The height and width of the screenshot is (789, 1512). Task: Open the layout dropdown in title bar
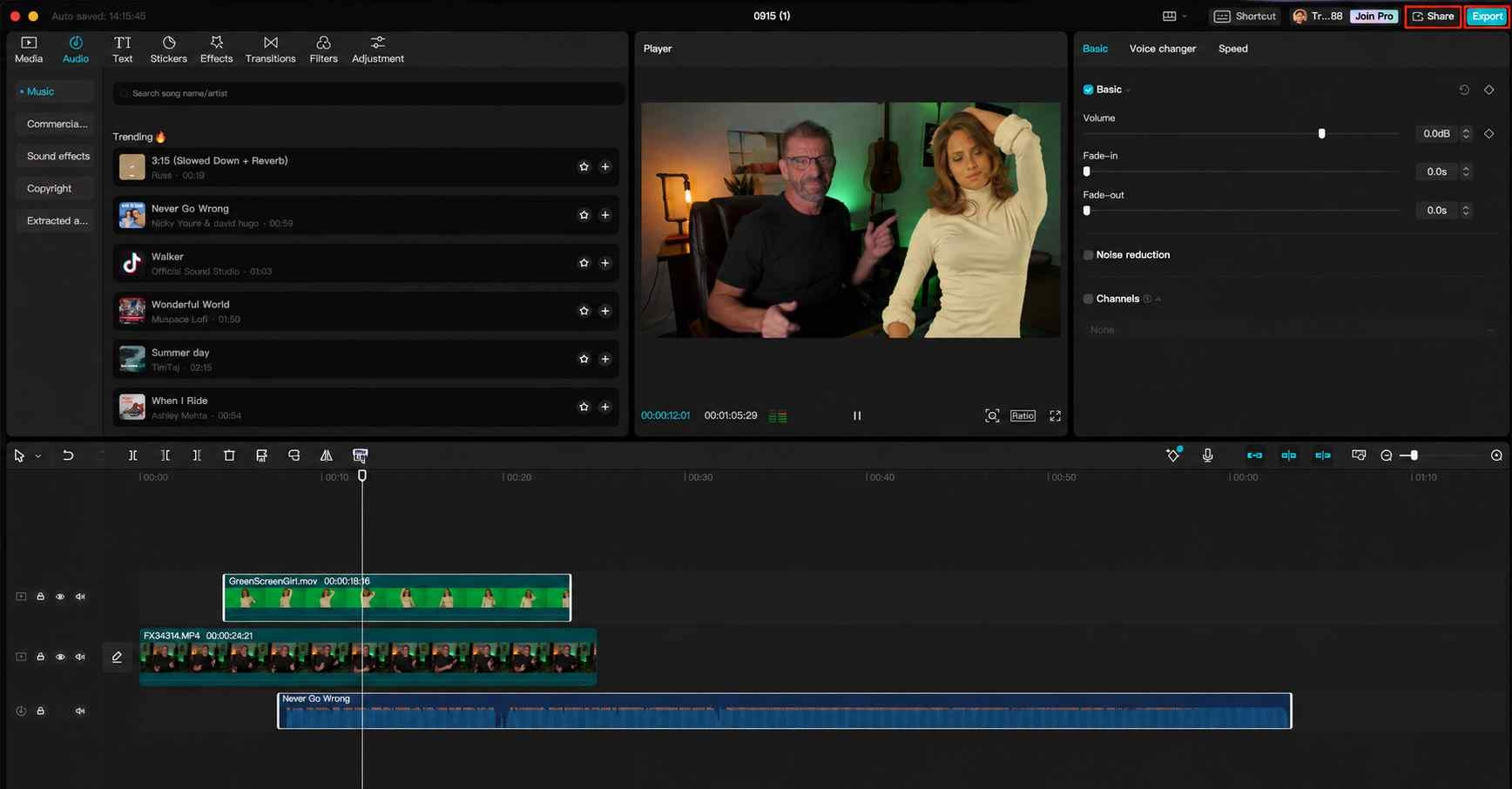[1175, 16]
